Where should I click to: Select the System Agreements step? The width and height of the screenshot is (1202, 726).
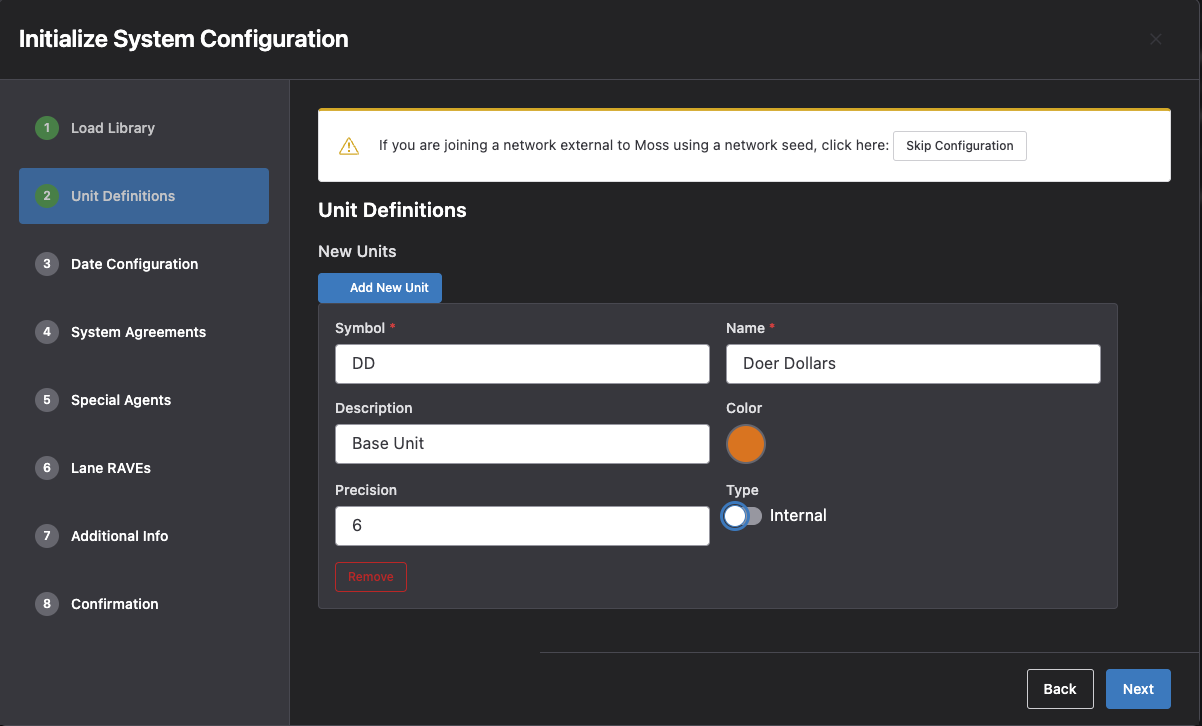[138, 332]
